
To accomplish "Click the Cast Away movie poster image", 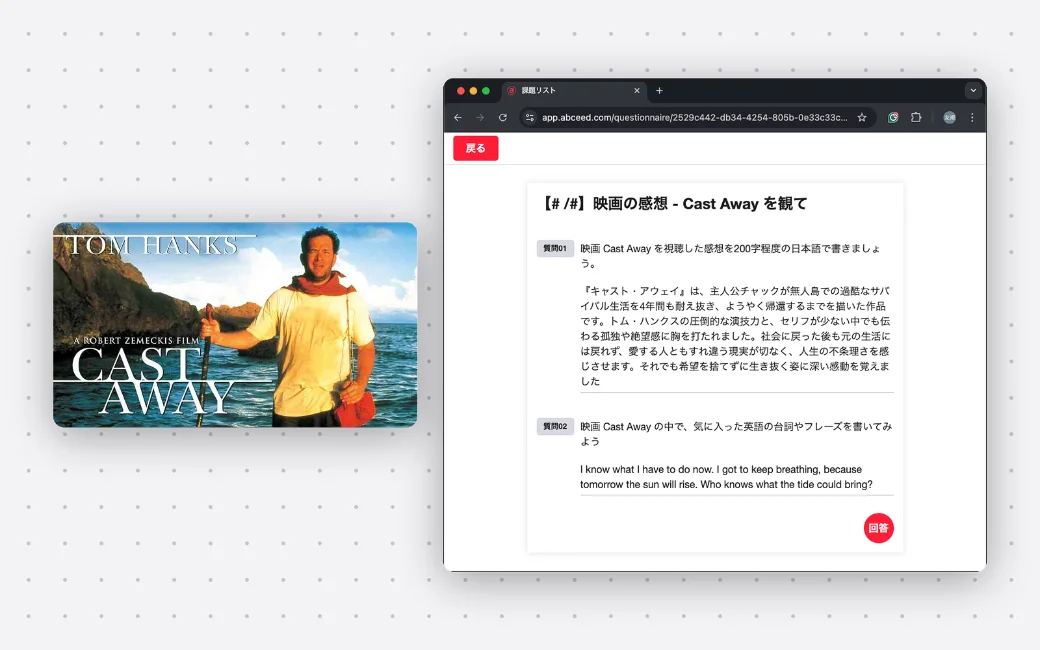I will tap(235, 325).
